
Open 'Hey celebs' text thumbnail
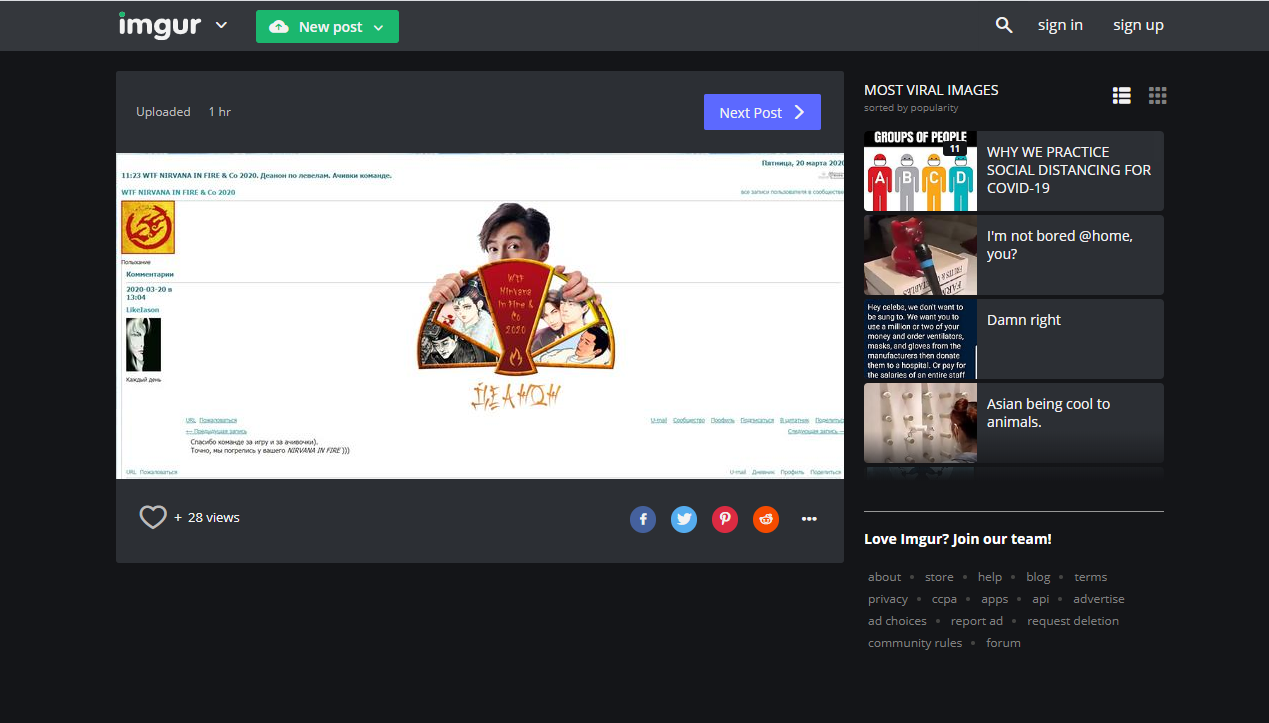920,339
